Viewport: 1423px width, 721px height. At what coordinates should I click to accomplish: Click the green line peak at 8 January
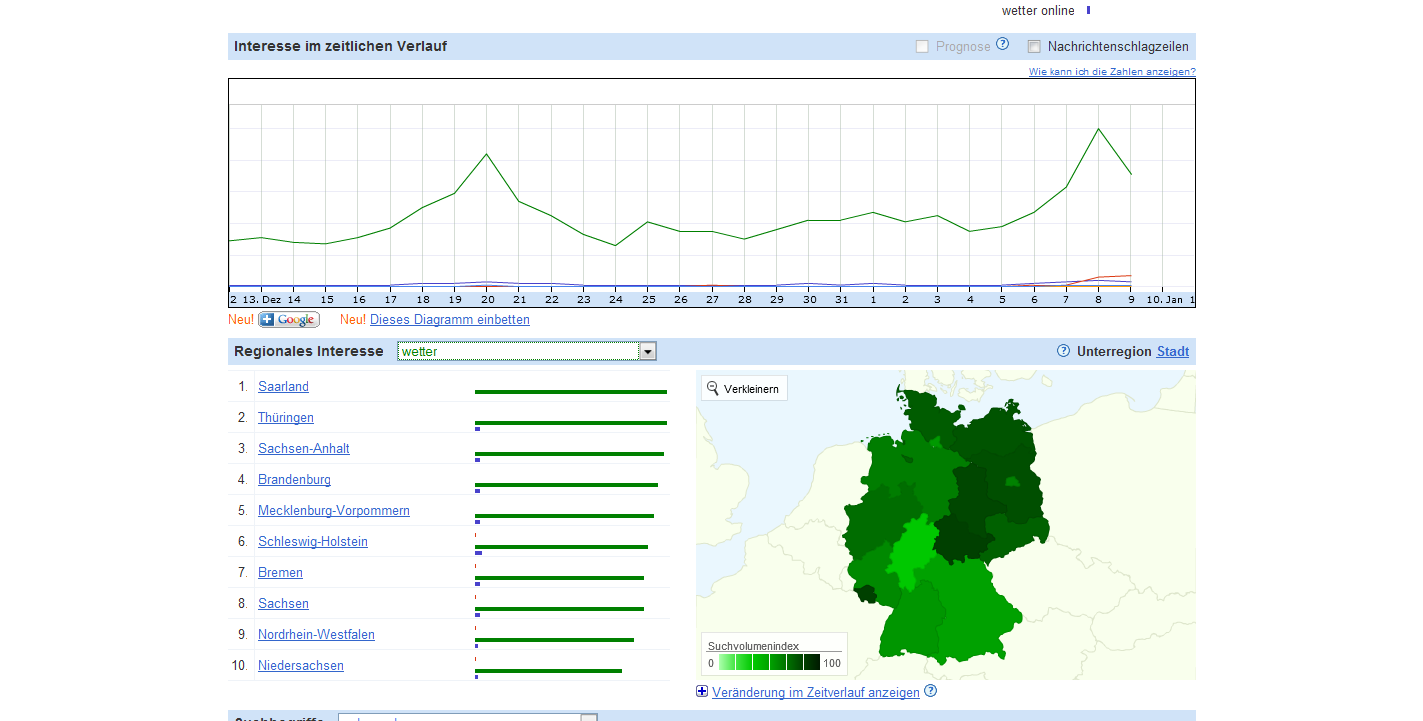pyautogui.click(x=1099, y=129)
